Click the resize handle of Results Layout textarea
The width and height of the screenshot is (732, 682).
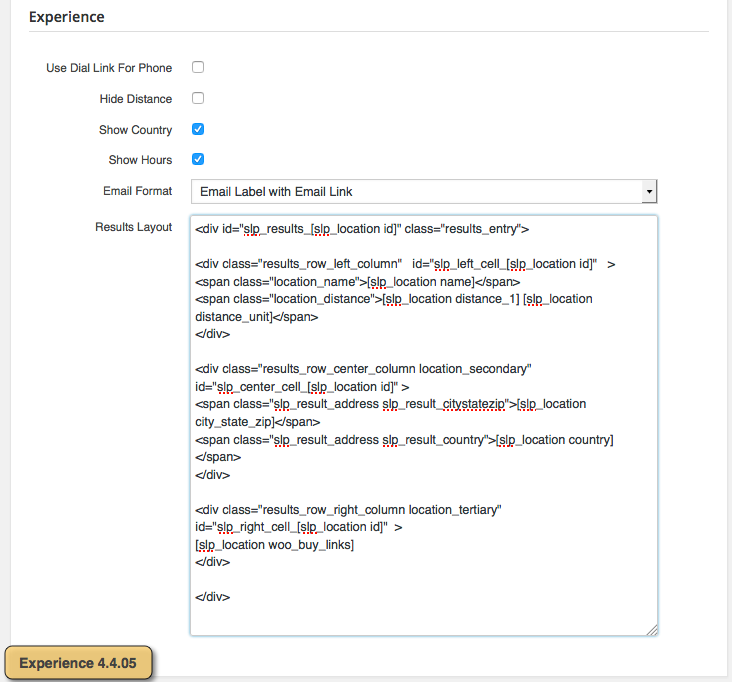click(x=651, y=629)
